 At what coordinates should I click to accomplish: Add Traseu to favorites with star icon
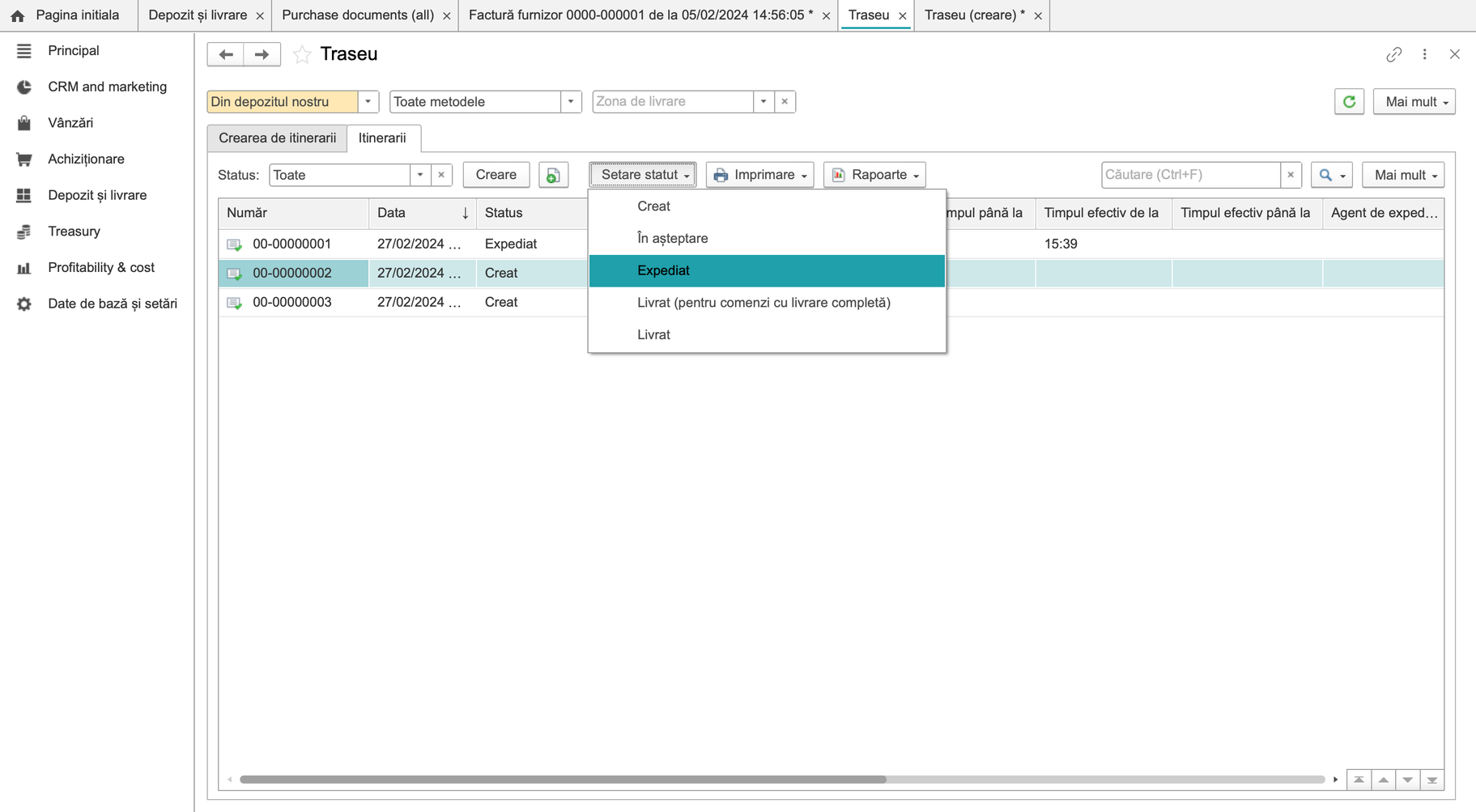[x=302, y=54]
